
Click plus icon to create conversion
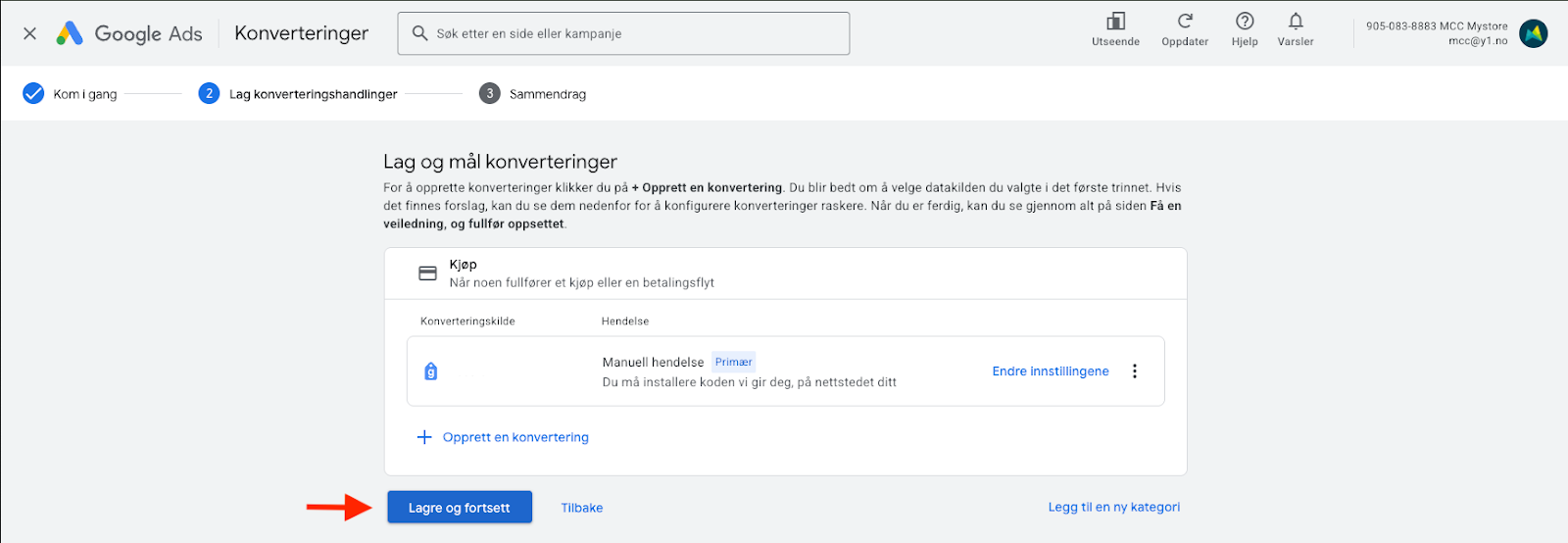point(424,437)
